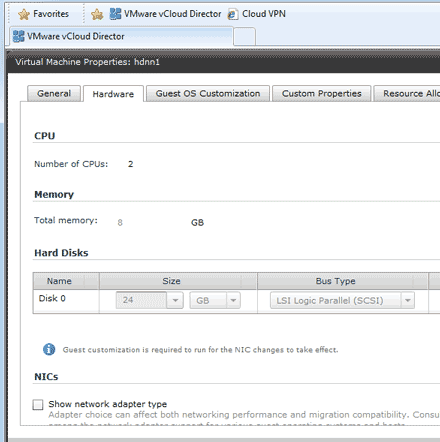Screen dimensions: 440x442
Task: Open the Guest OS Customization tab
Action: (208, 94)
